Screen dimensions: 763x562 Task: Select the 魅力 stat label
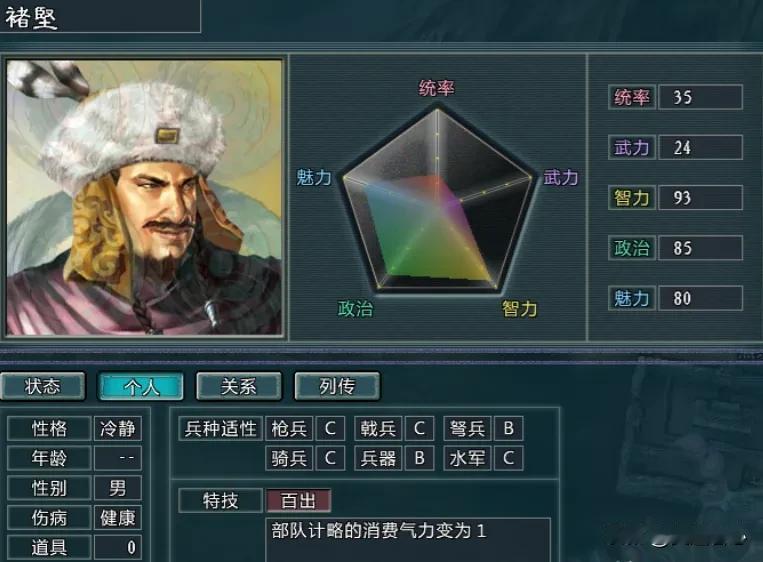[x=632, y=298]
